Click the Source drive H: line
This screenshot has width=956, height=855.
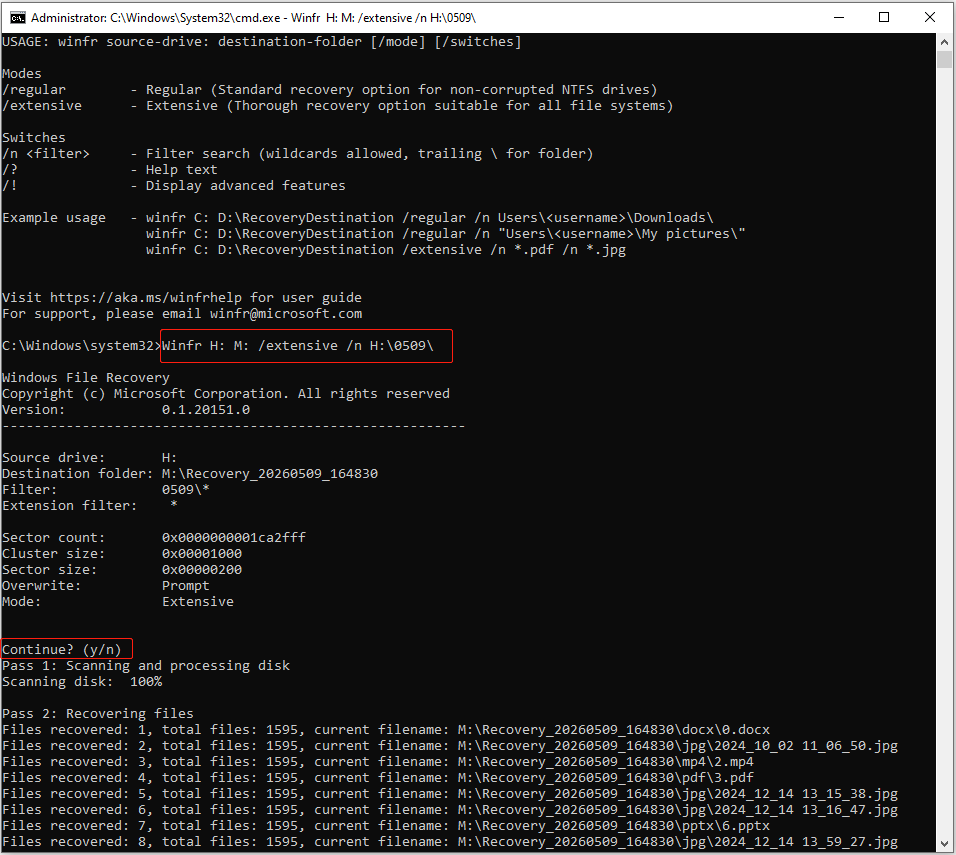[90, 457]
